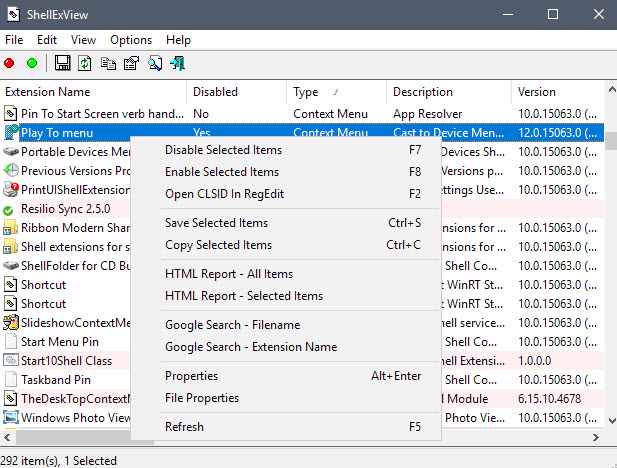Click the Resilio Sync green check icon

[8, 211]
